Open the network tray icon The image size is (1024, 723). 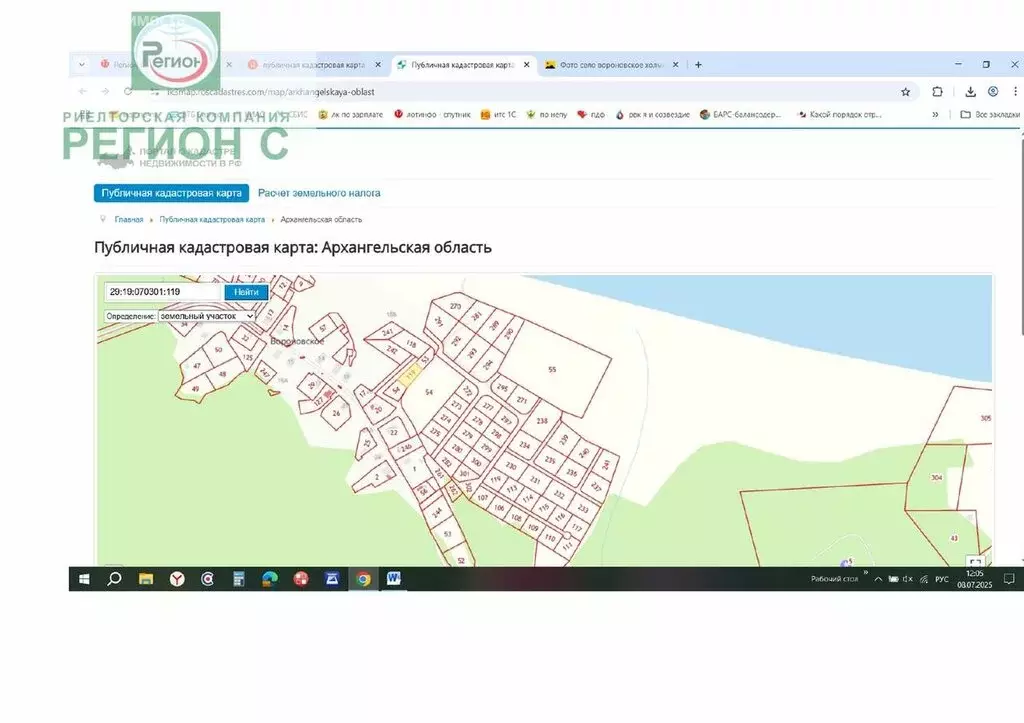tap(924, 579)
